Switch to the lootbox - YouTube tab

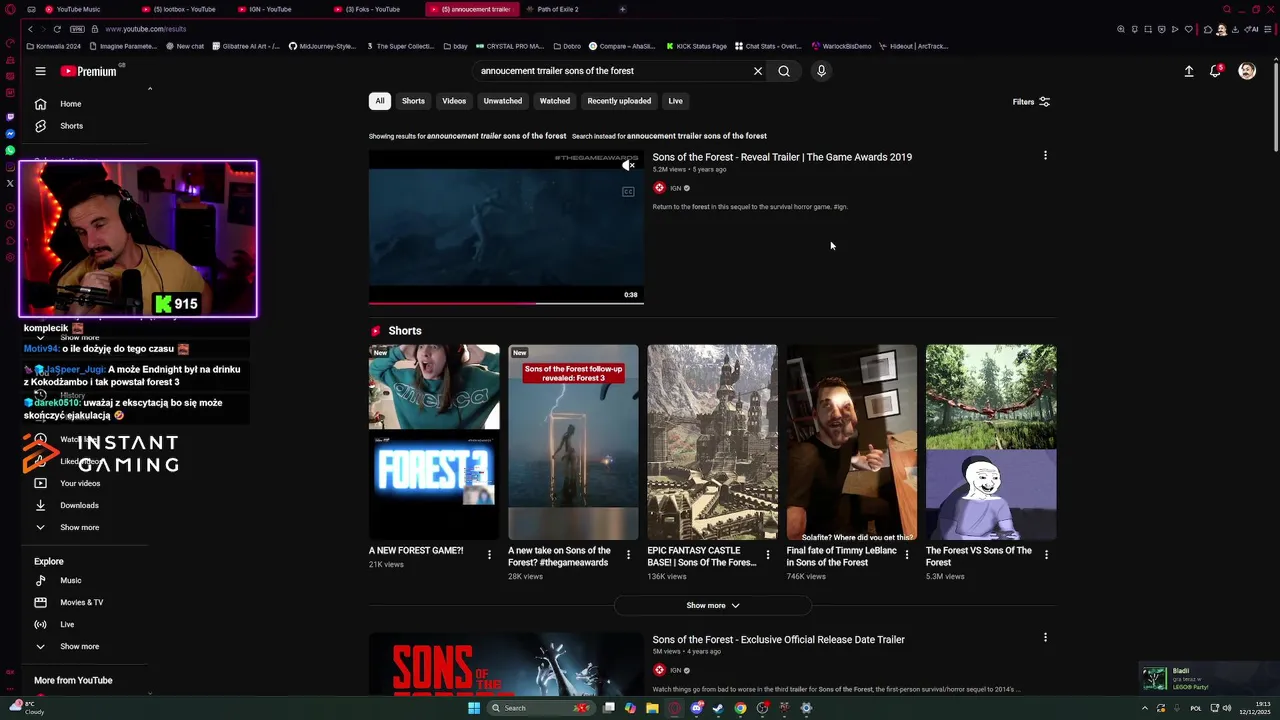[x=183, y=9]
